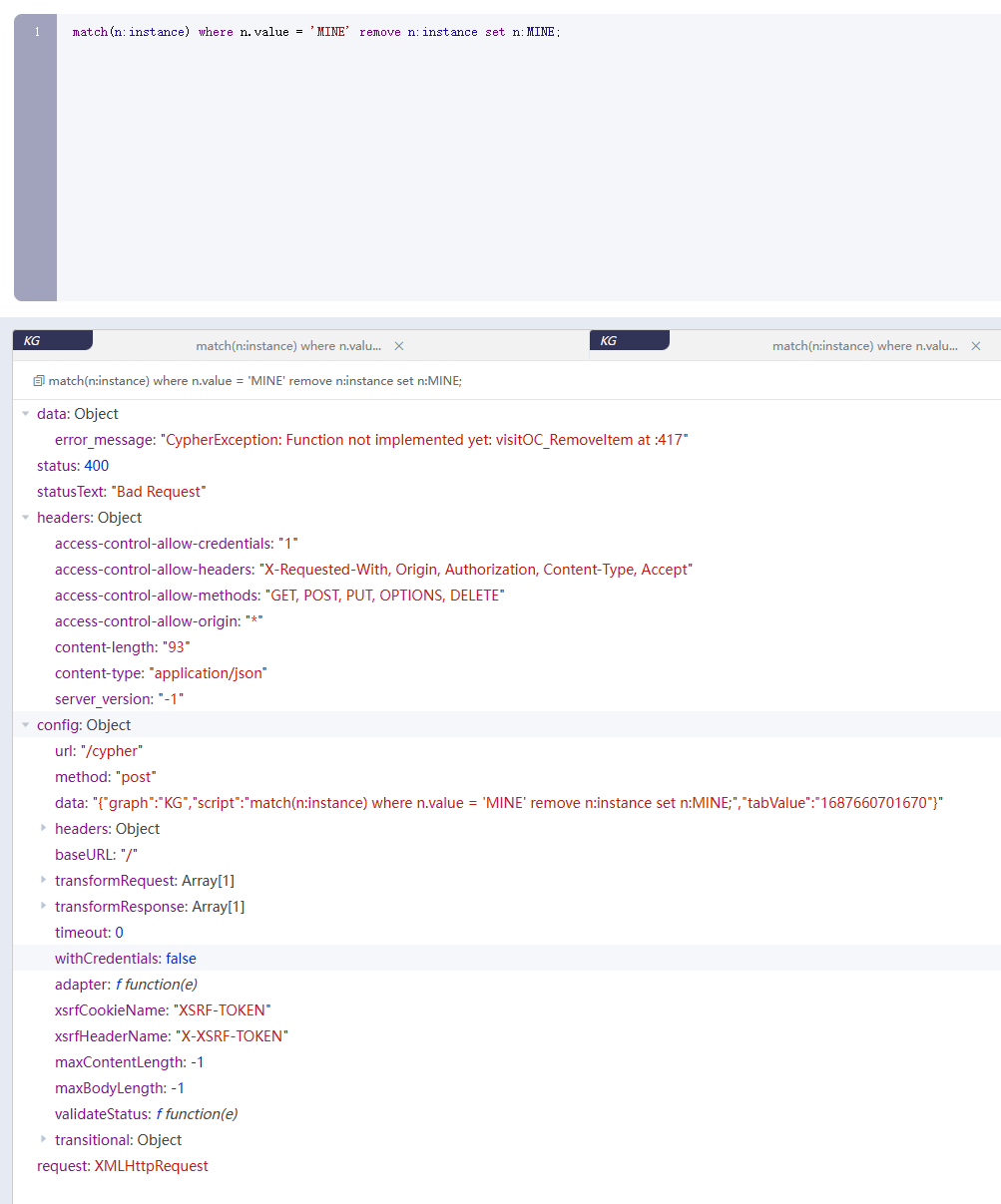The height and width of the screenshot is (1204, 1001).
Task: Switch to the left match(n:instance) result tab
Action: click(288, 345)
